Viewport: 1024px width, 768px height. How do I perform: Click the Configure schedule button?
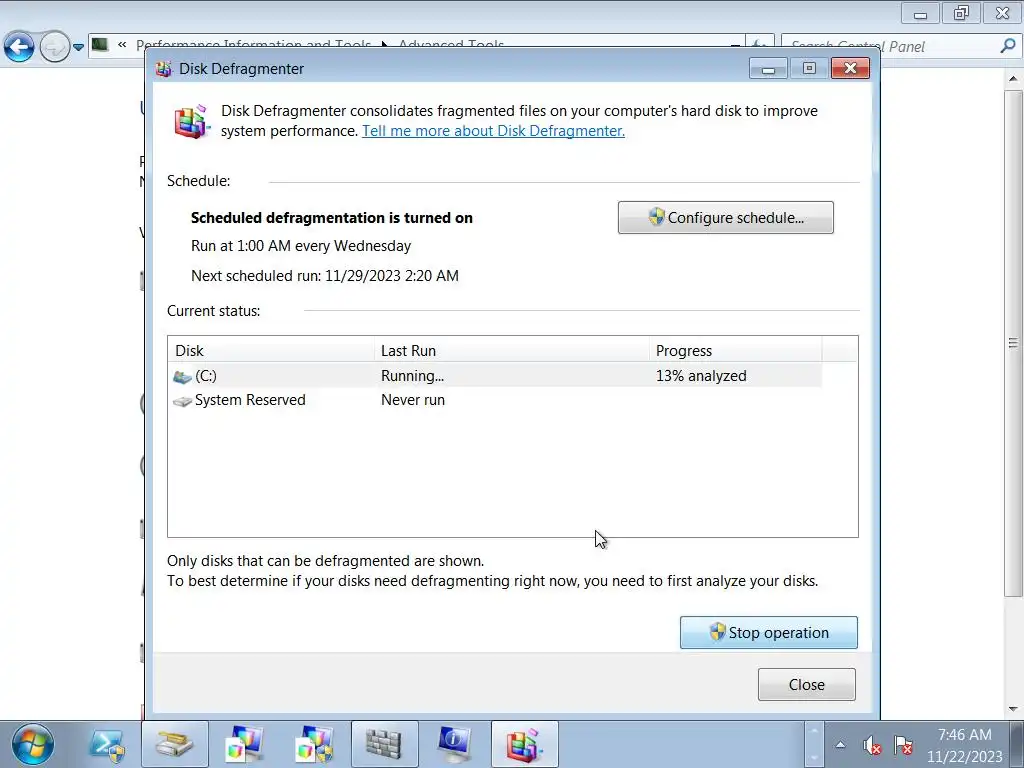coord(726,217)
